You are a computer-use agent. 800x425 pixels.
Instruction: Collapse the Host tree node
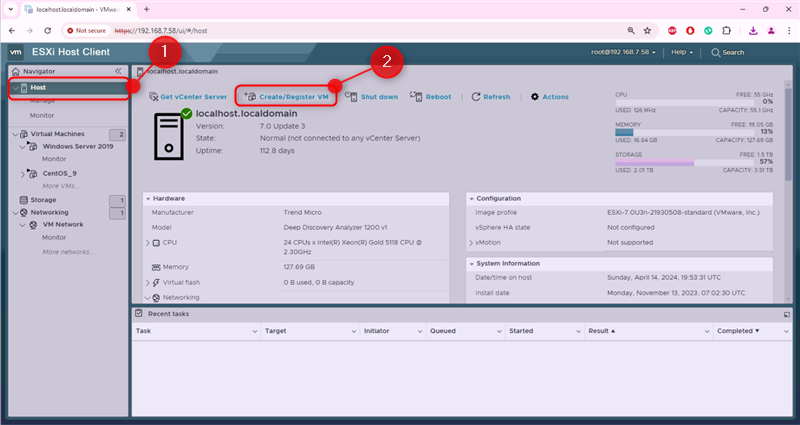(x=15, y=88)
